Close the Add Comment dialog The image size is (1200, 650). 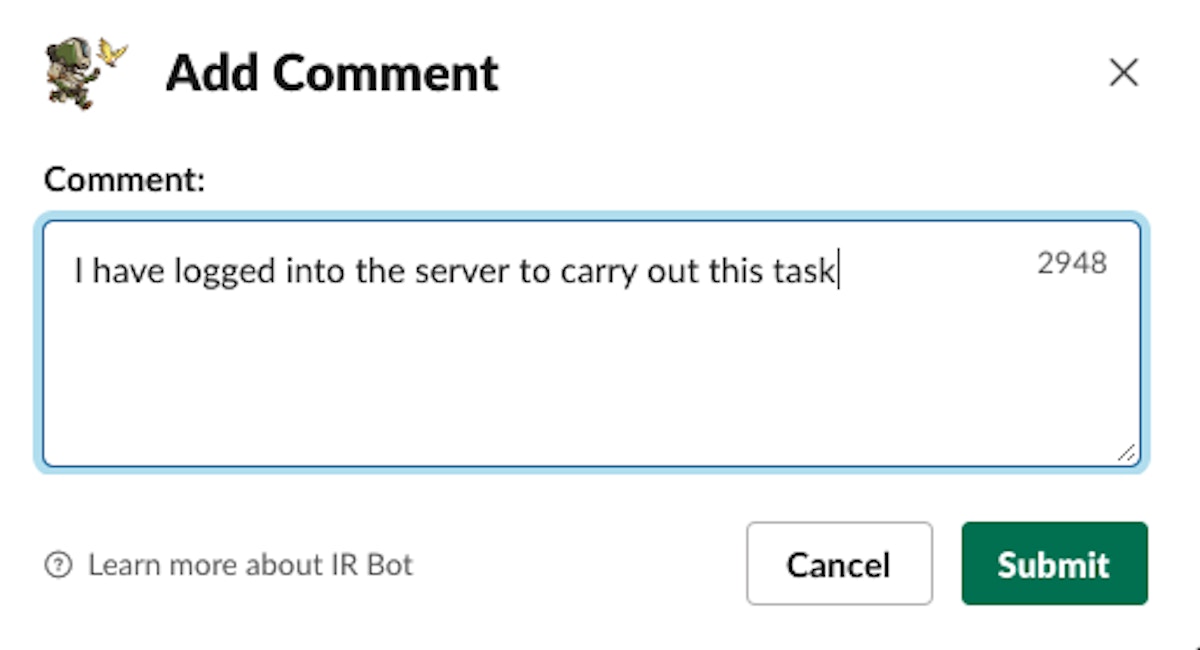(x=1124, y=73)
